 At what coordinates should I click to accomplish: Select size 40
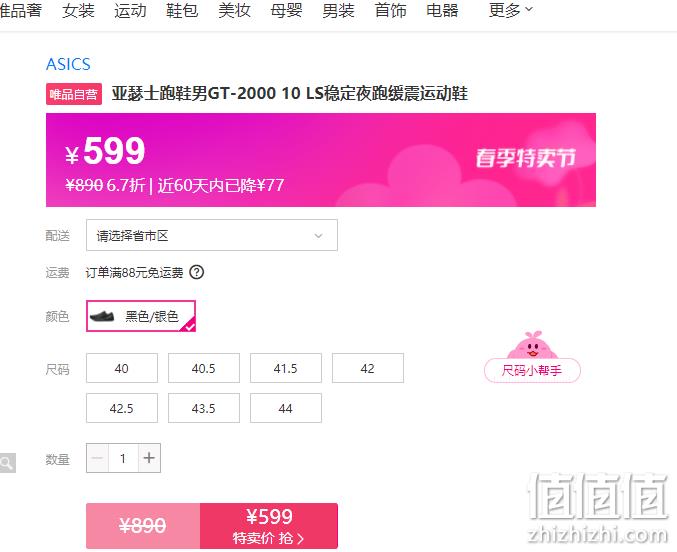(x=122, y=368)
